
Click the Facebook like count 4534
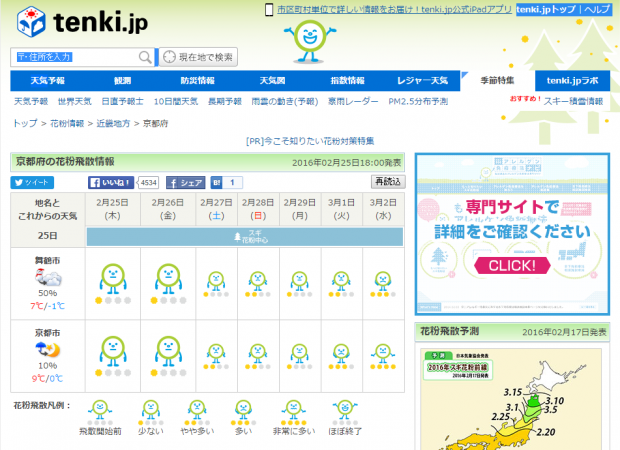point(149,183)
